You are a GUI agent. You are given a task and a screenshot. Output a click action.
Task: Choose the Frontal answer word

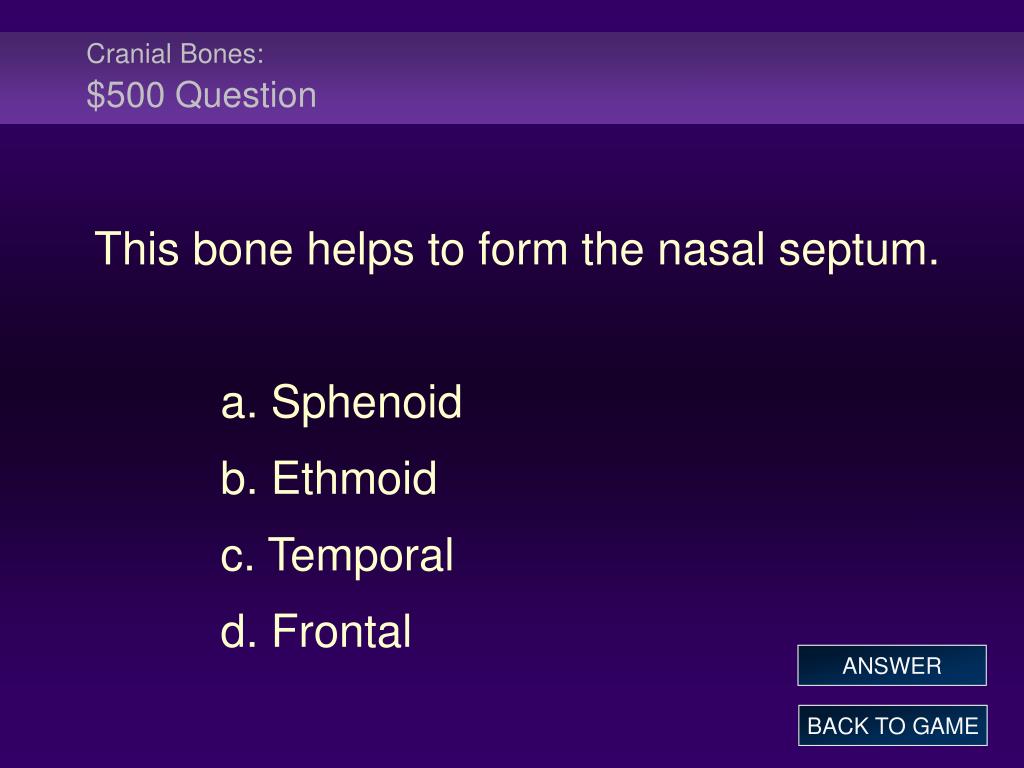342,632
